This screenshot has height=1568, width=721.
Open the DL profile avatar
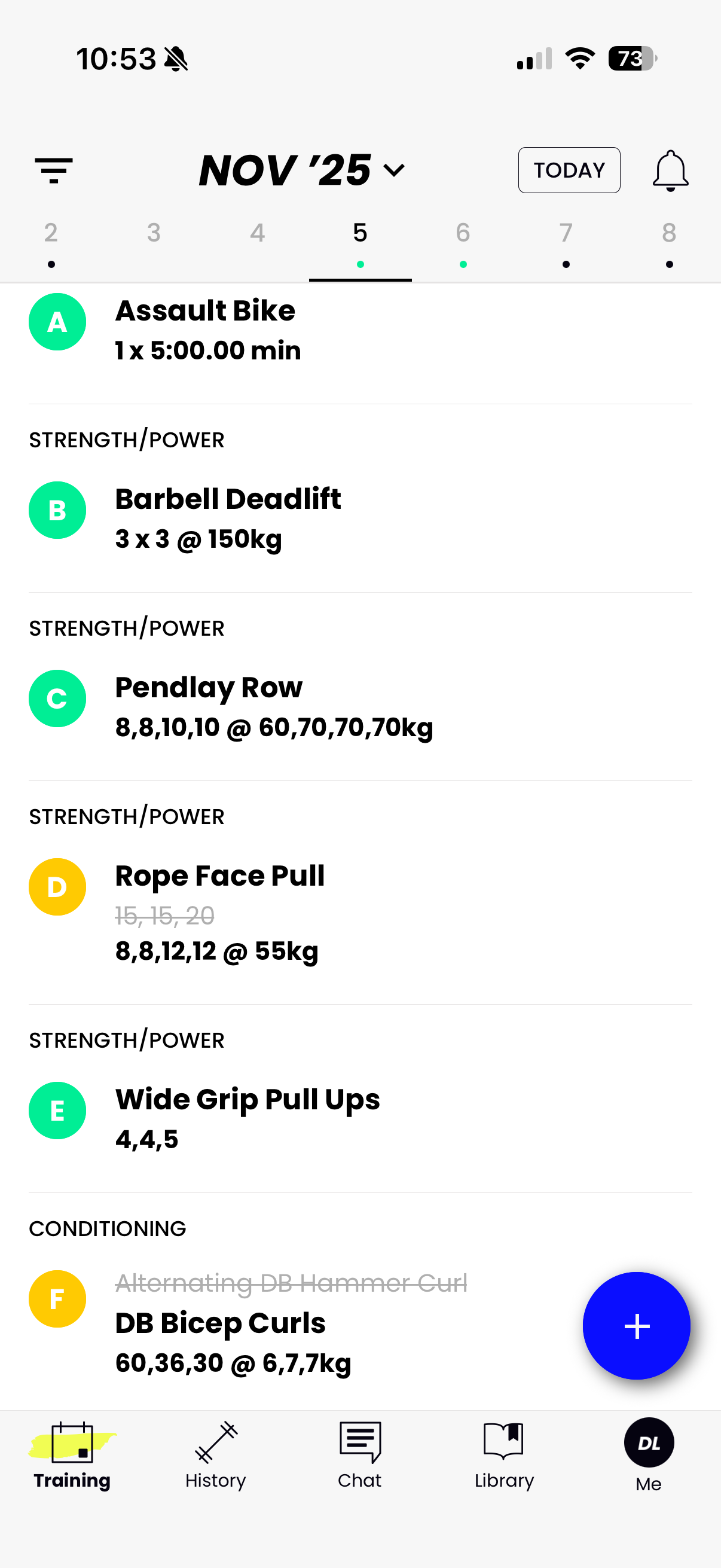[649, 1442]
